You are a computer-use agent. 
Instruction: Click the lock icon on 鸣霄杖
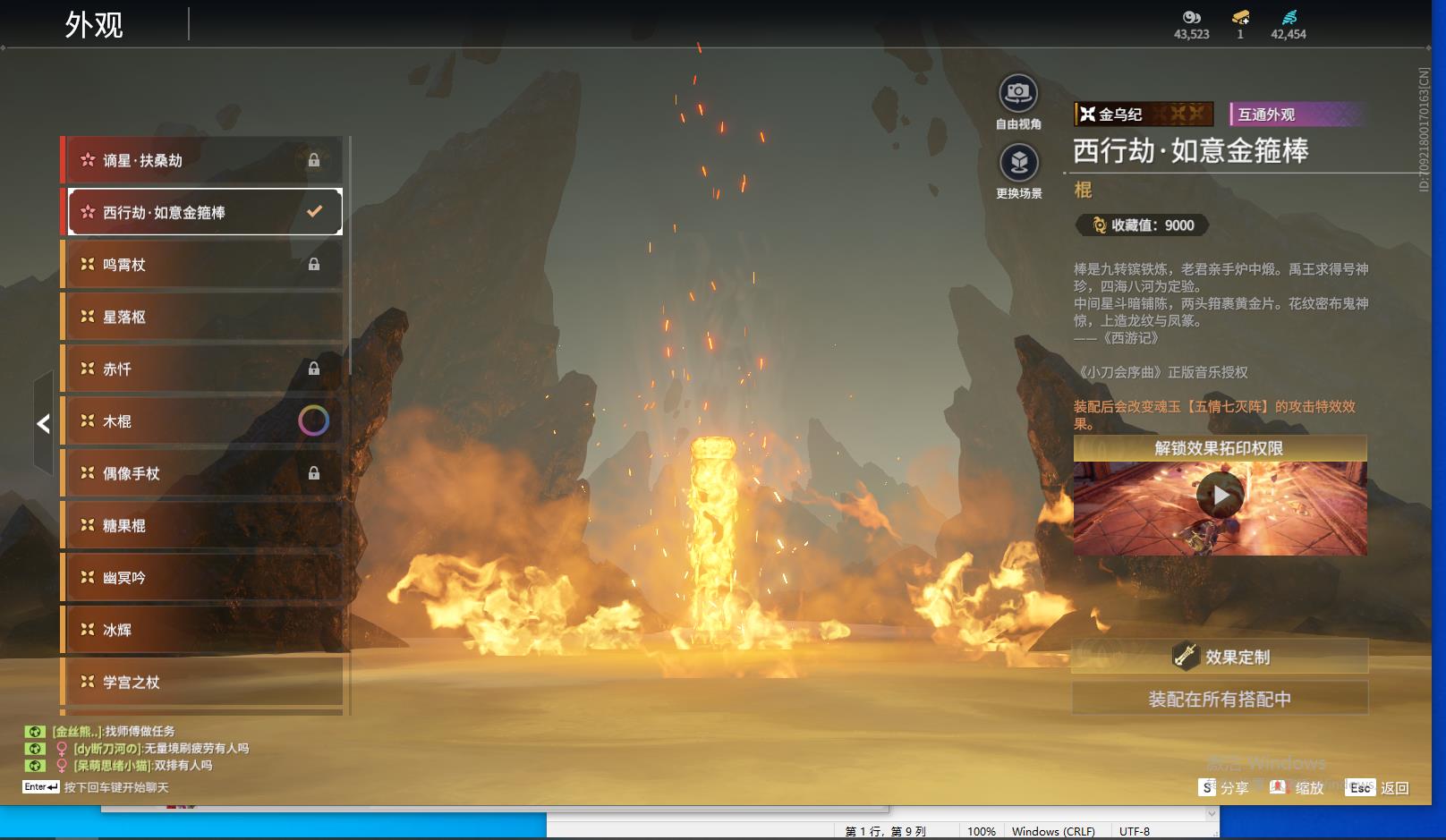314,264
